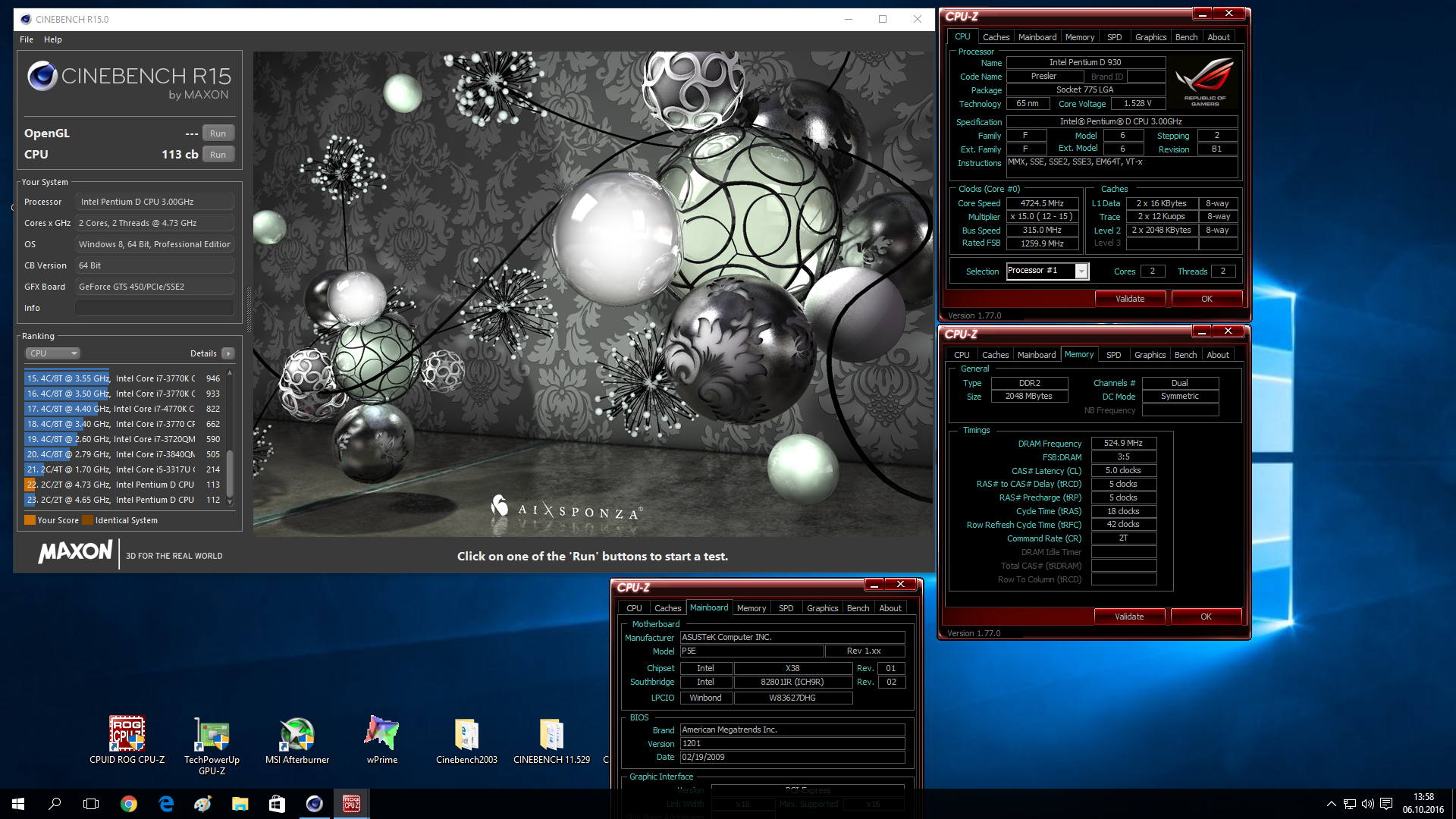
Task: Click the BIOS Version field 1201
Action: tap(792, 744)
